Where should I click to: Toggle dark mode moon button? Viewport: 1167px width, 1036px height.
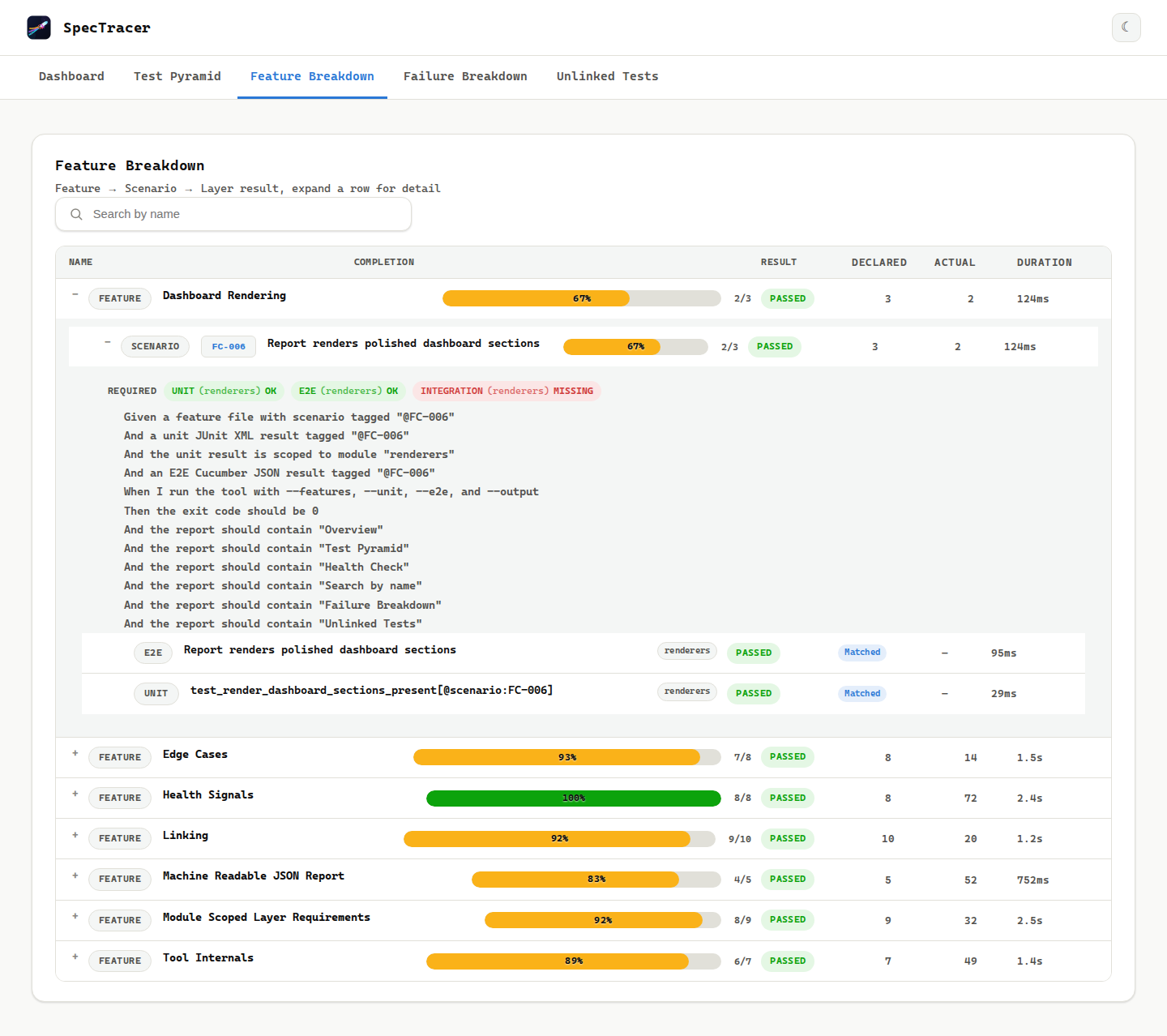pyautogui.click(x=1126, y=28)
